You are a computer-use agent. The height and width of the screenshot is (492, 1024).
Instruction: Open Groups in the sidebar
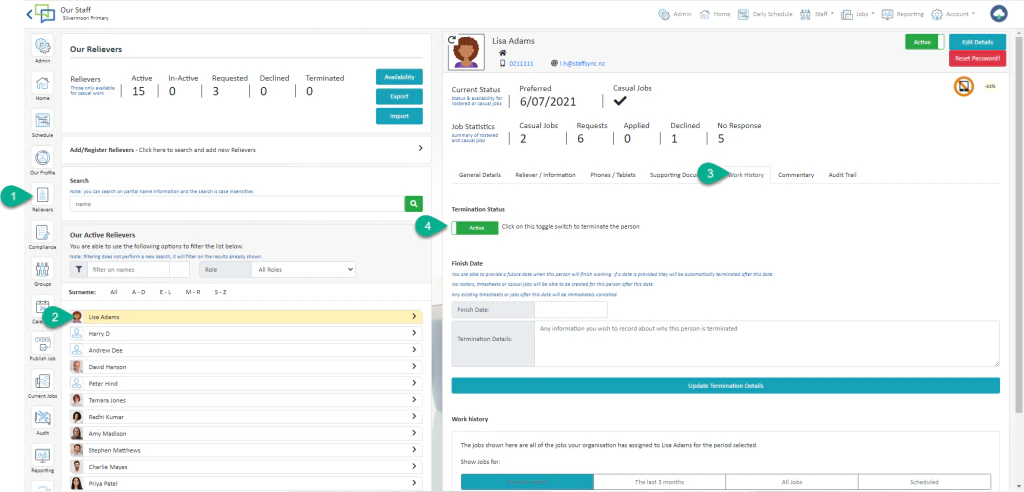(42, 272)
